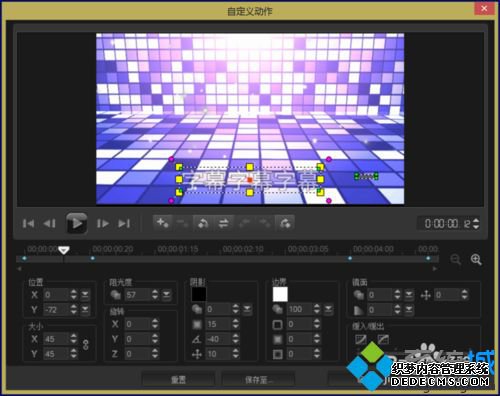
Task: Open the Shadow opacity slider dropdown
Action: pyautogui.click(x=247, y=309)
